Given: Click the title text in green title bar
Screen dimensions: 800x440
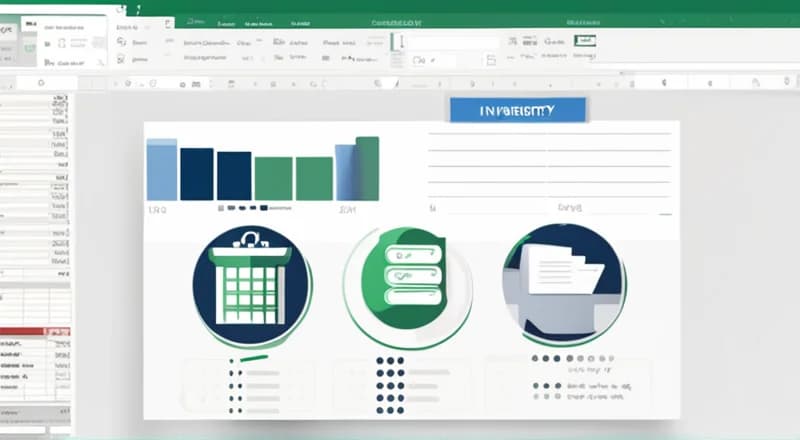Looking at the screenshot, I should point(394,21).
